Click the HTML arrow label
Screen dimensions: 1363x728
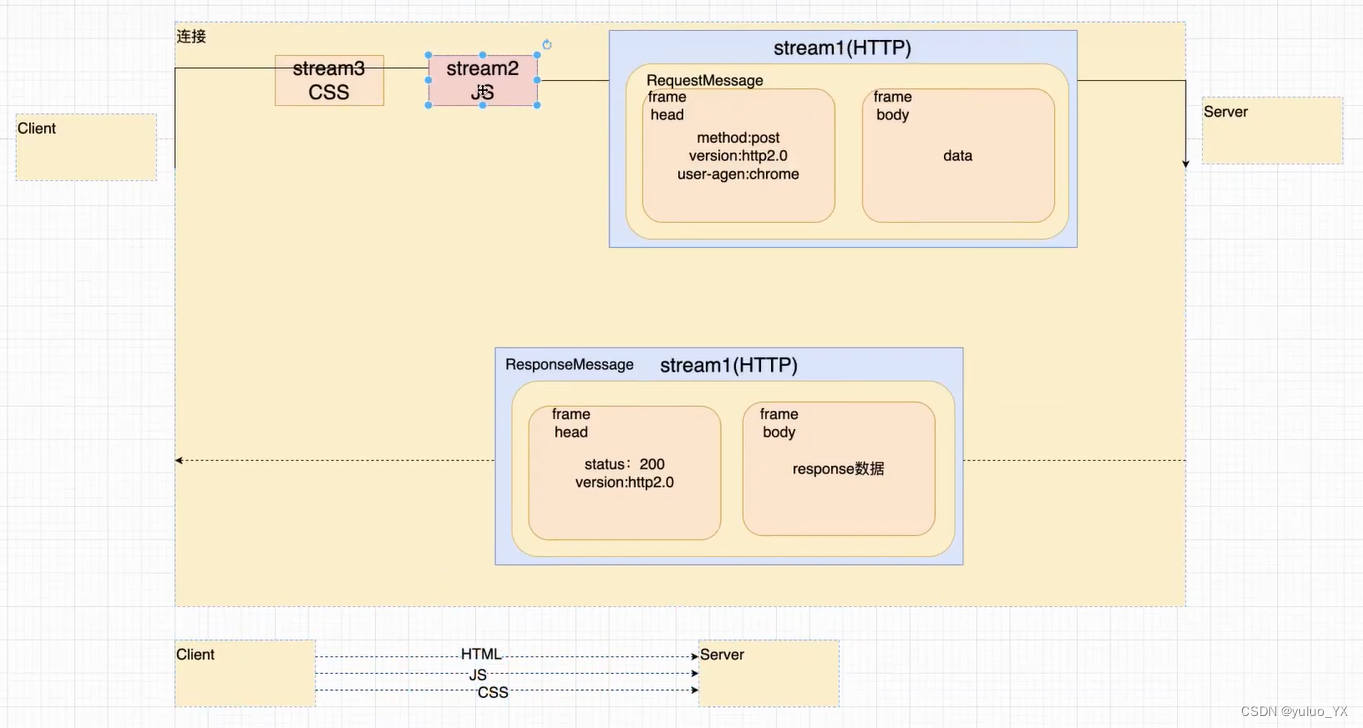481,655
